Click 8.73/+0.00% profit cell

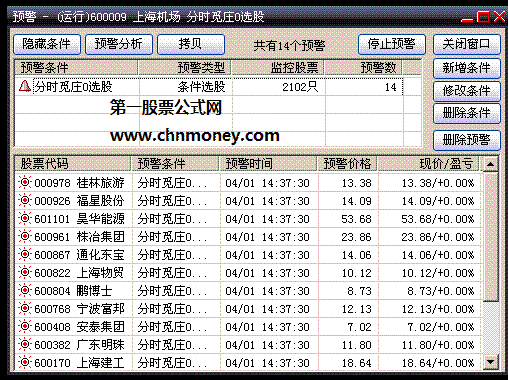[430, 291]
